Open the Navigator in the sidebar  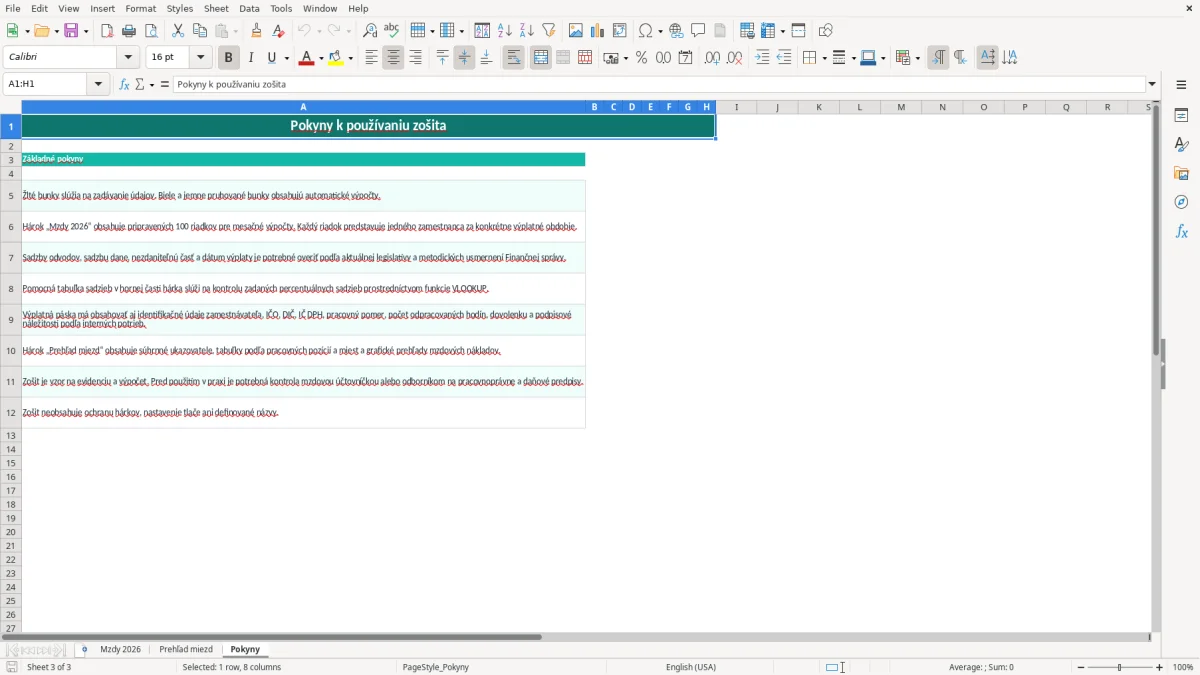click(x=1181, y=202)
